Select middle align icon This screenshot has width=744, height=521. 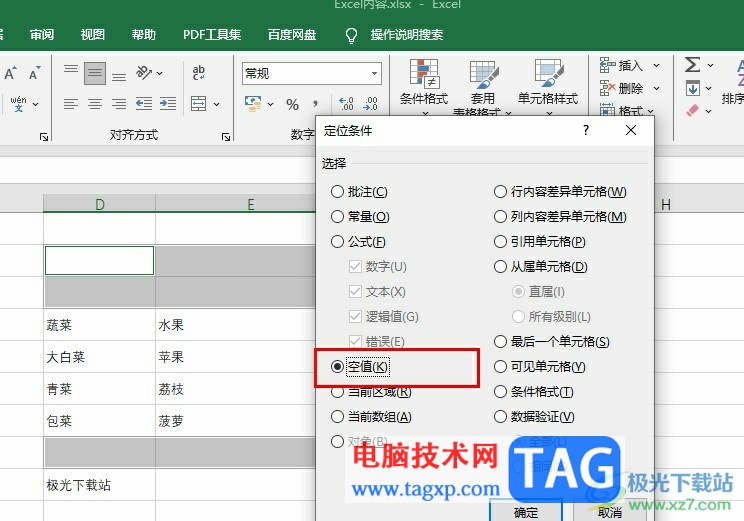coord(95,73)
